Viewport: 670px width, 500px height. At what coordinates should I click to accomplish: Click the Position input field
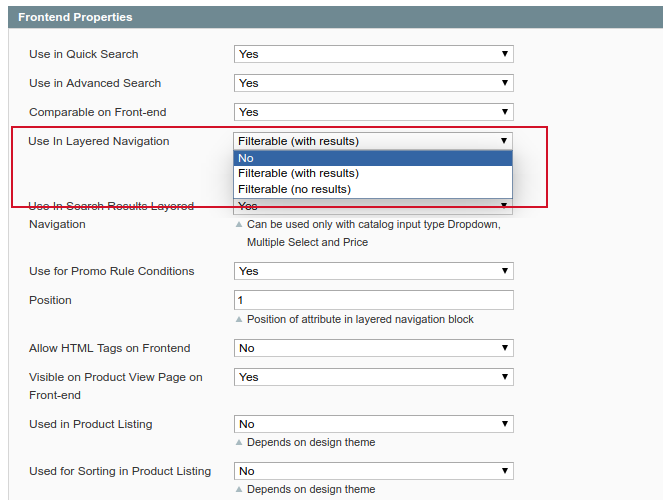pos(373,300)
